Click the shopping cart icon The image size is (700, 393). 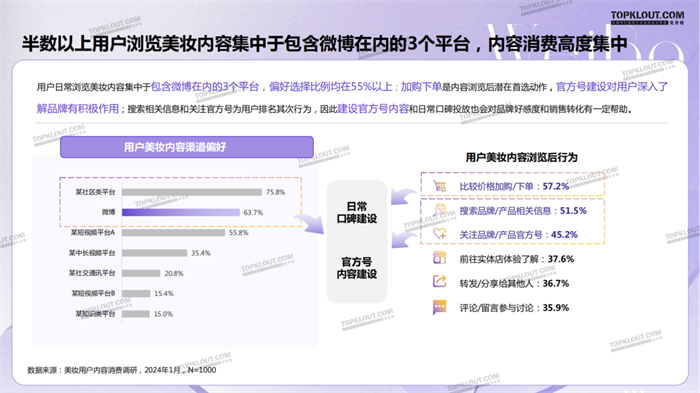tap(439, 186)
